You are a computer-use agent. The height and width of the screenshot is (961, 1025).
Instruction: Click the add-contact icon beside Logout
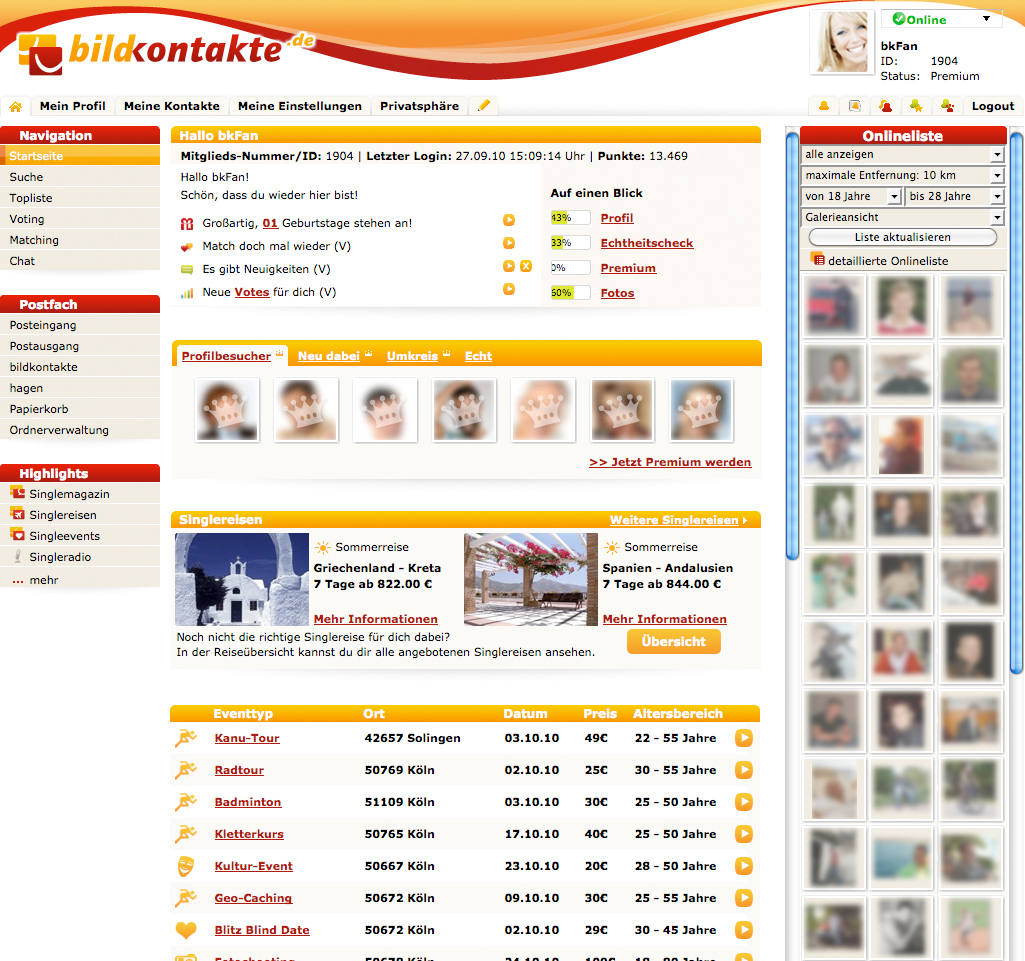(x=947, y=106)
